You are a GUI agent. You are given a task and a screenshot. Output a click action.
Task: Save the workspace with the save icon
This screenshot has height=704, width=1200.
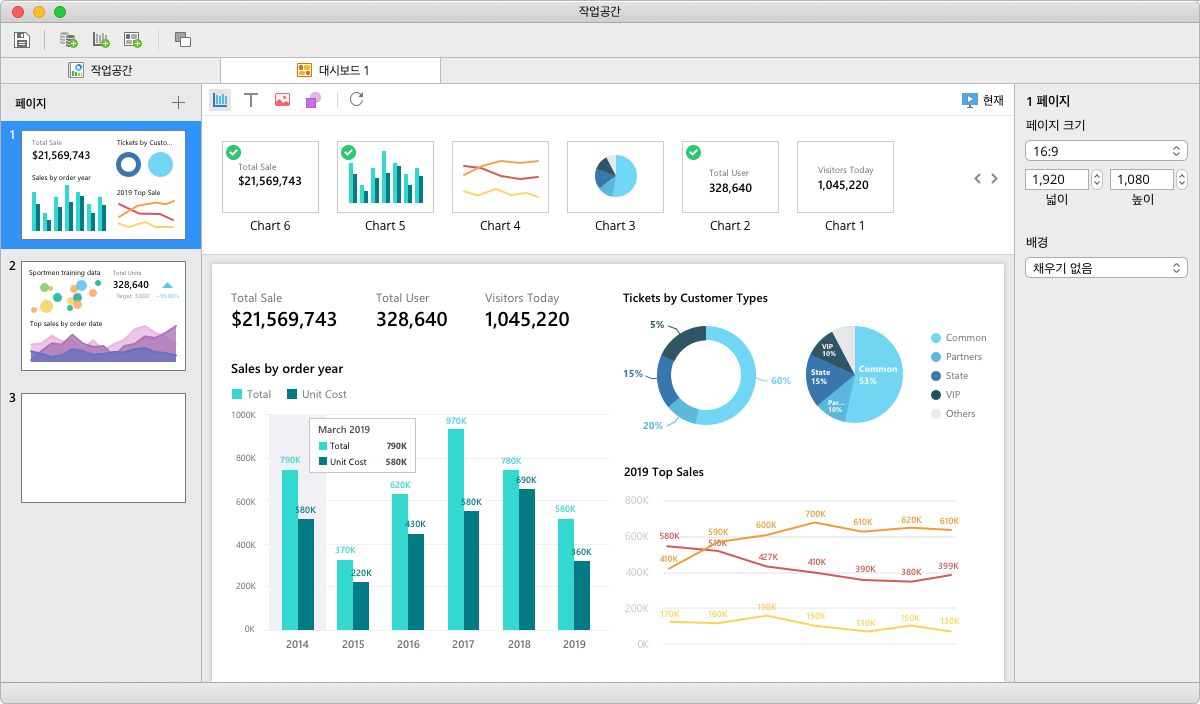22,39
